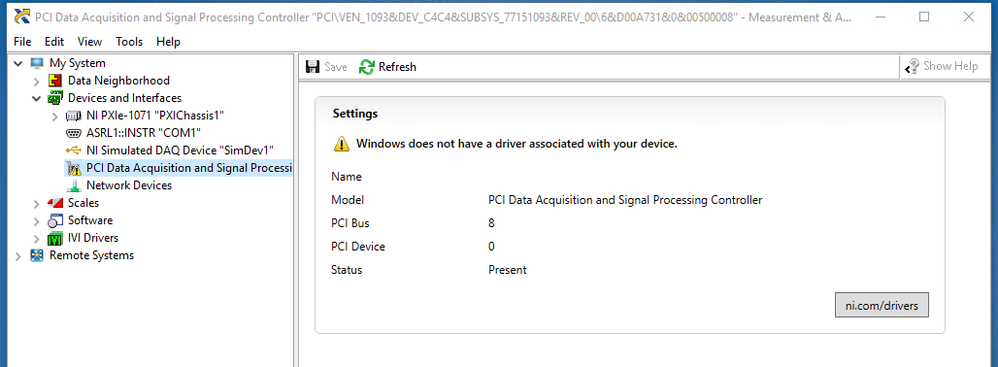Click the NI Simulated DAQ Device USB icon
This screenshot has height=367, width=998.
[x=73, y=150]
